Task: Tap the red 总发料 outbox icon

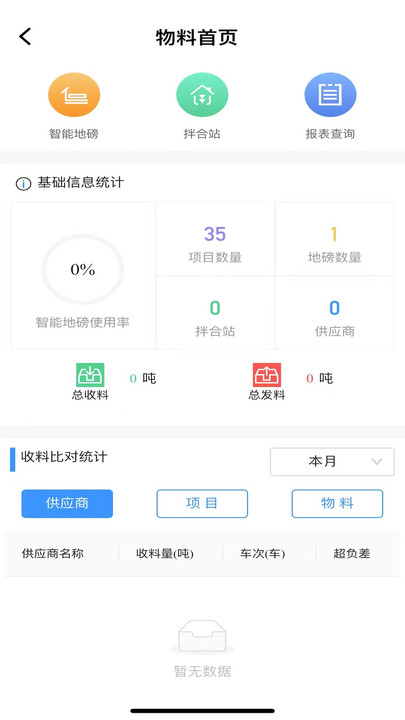Action: 267,375
